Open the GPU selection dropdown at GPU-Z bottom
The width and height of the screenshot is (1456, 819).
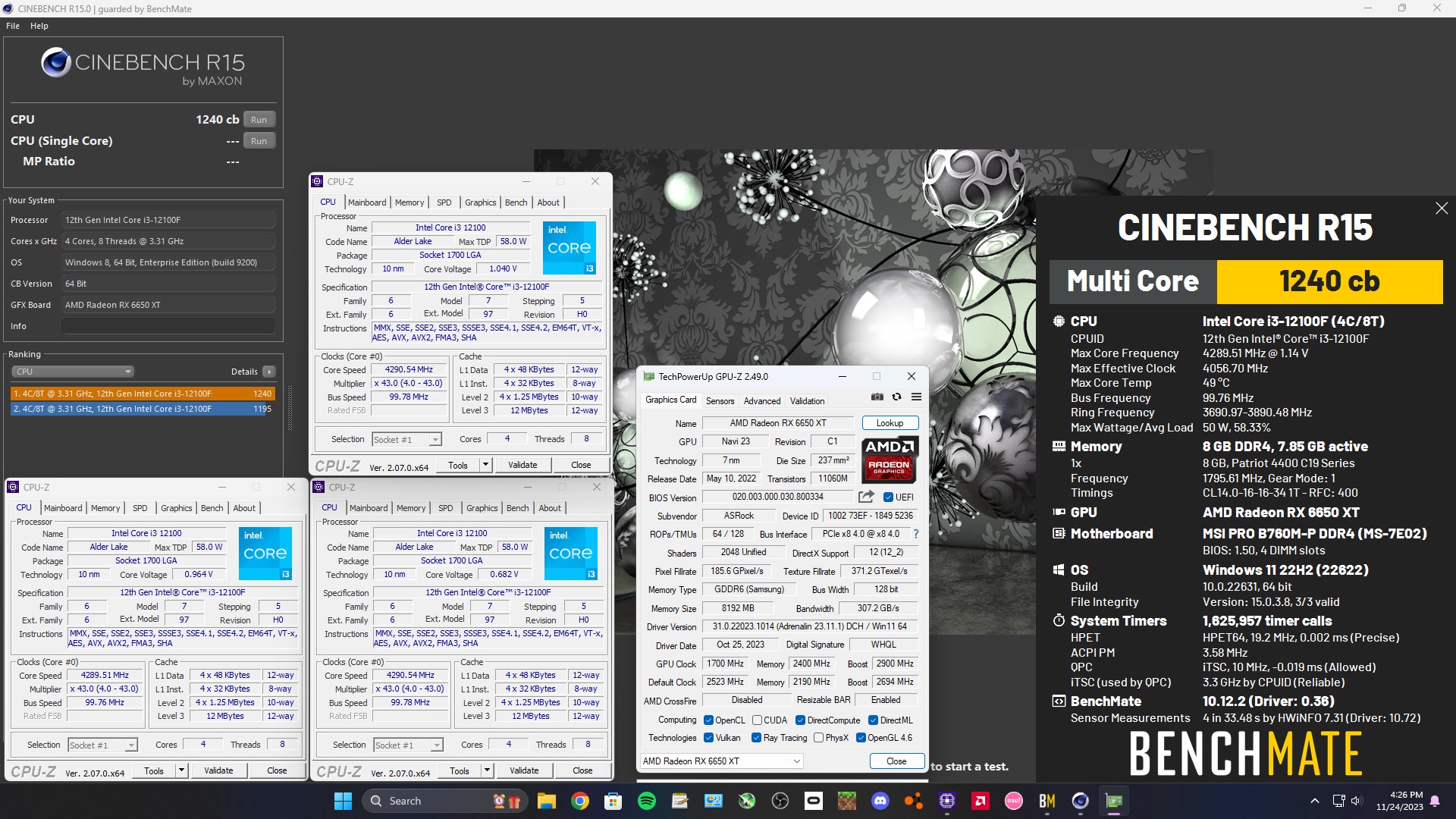click(x=721, y=761)
